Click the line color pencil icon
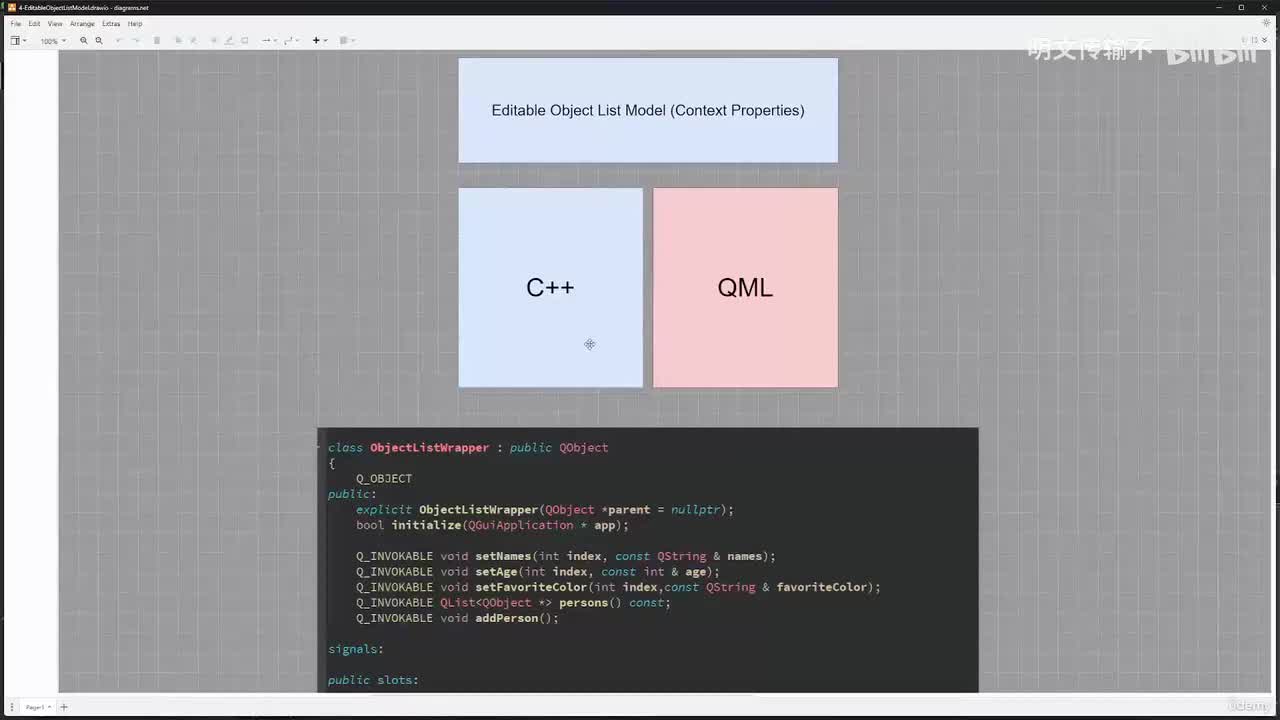The image size is (1280, 720). [x=229, y=41]
